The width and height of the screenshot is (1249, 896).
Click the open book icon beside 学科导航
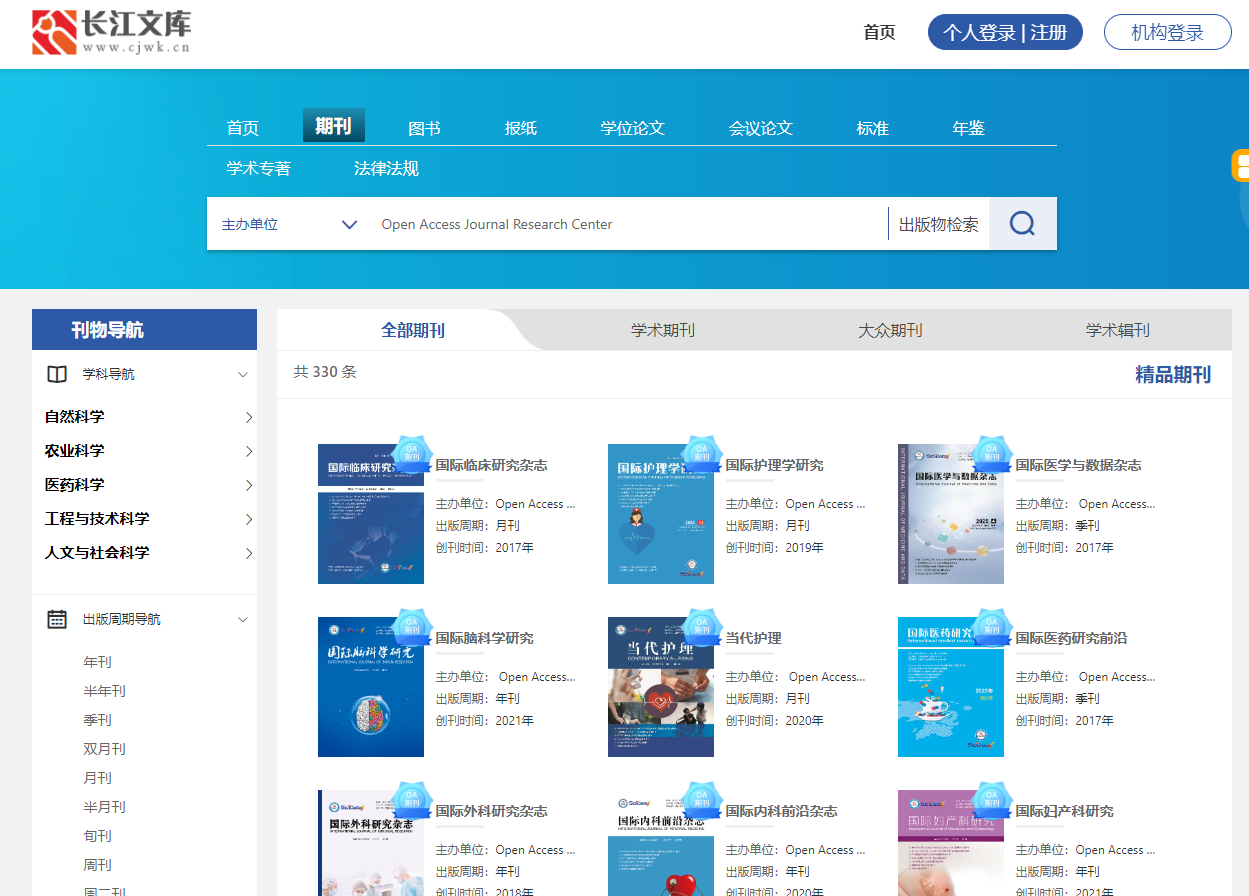[x=57, y=374]
